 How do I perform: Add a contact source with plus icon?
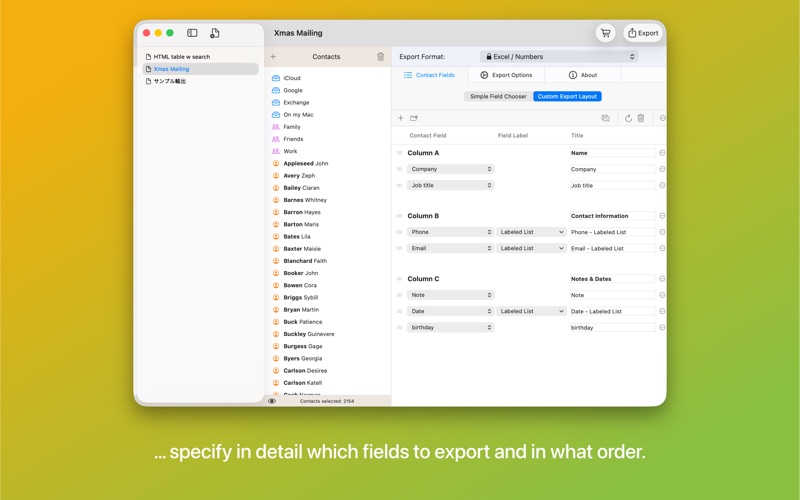click(273, 57)
